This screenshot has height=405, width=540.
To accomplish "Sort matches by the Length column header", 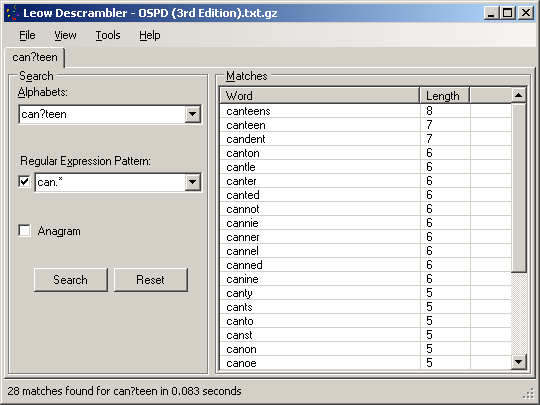I will click(444, 95).
